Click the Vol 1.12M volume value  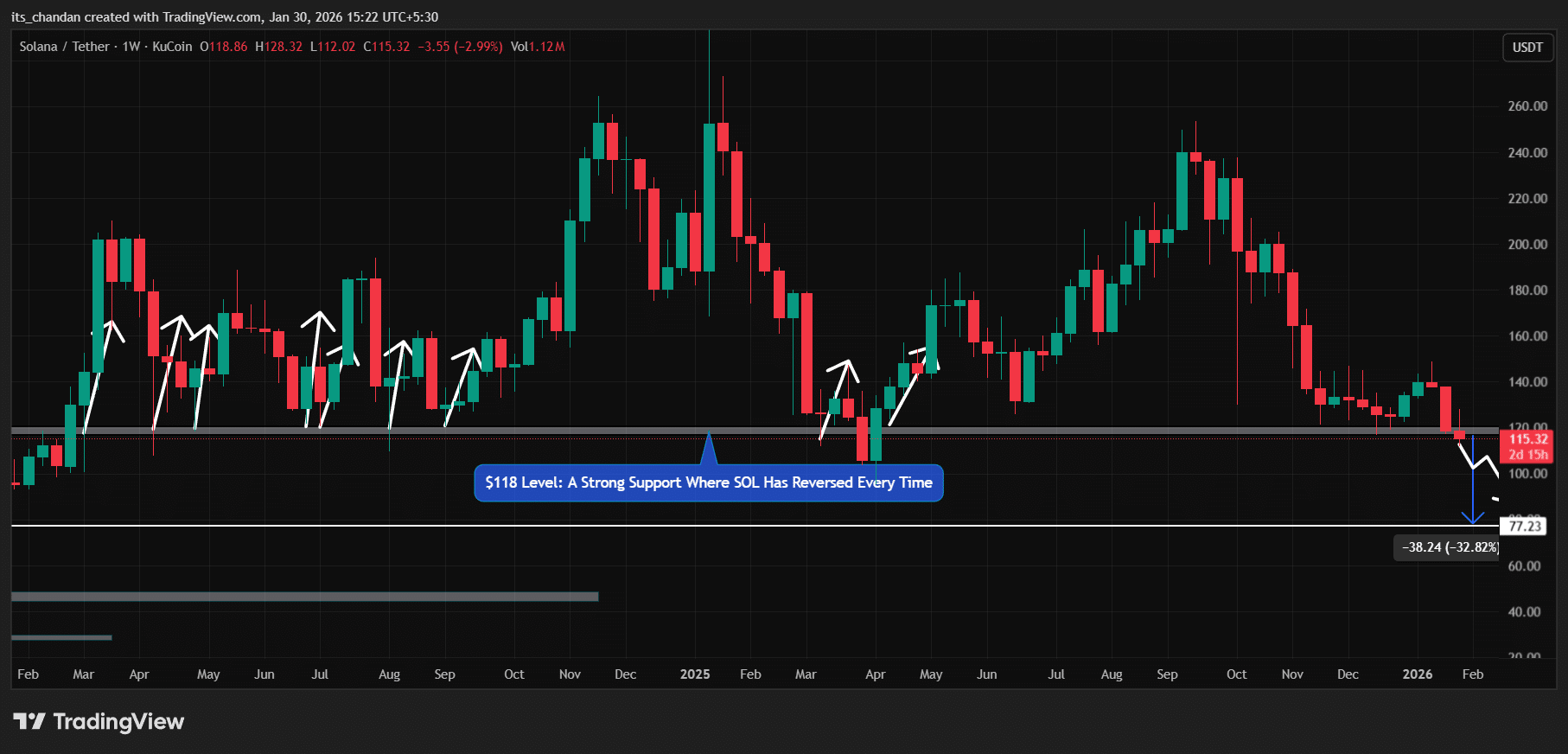538,47
